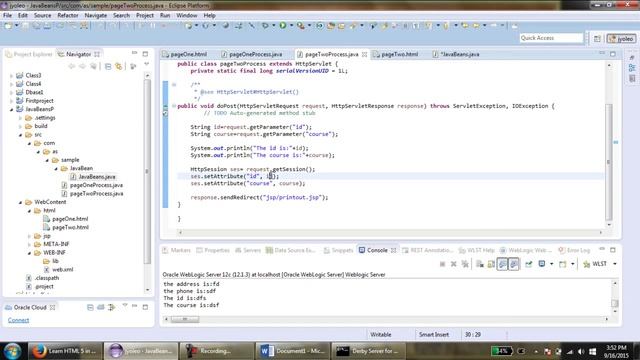Screen dimensions: 640x360
Task: Open the Error Log view tab
Action: point(574,250)
